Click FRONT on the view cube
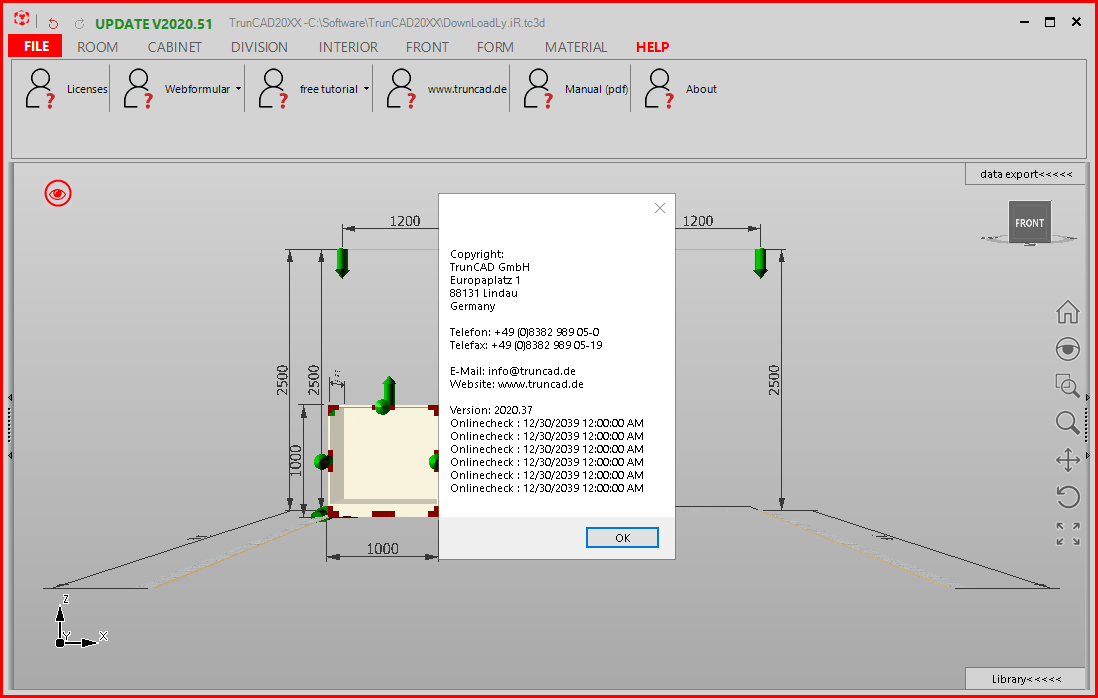The width and height of the screenshot is (1098, 698). click(x=1030, y=222)
